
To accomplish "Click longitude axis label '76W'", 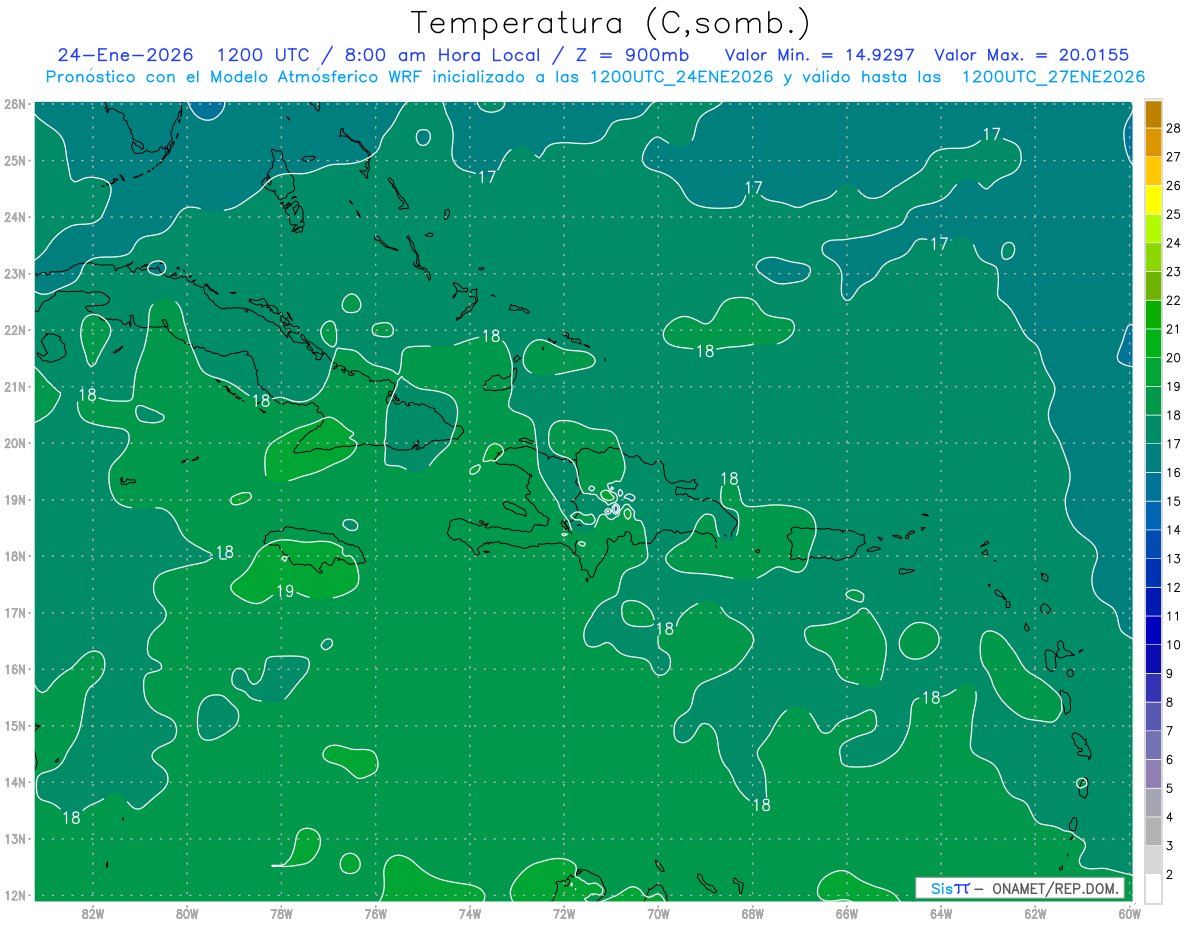I will click(375, 913).
